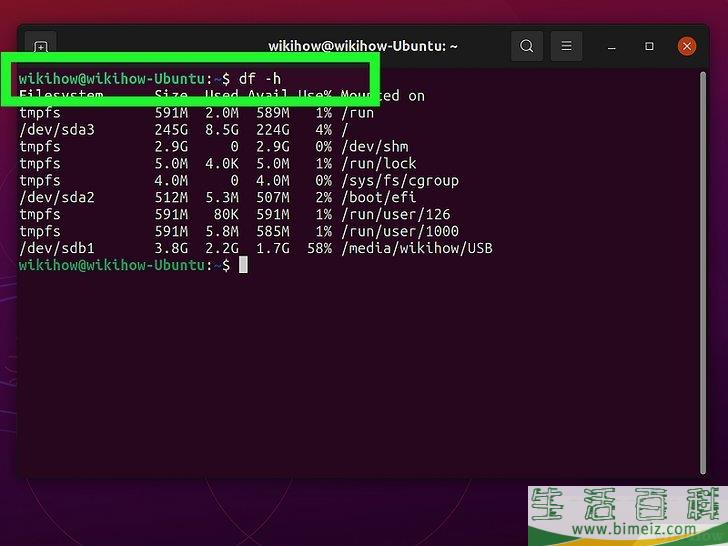Minimize the terminal window

pyautogui.click(x=611, y=46)
